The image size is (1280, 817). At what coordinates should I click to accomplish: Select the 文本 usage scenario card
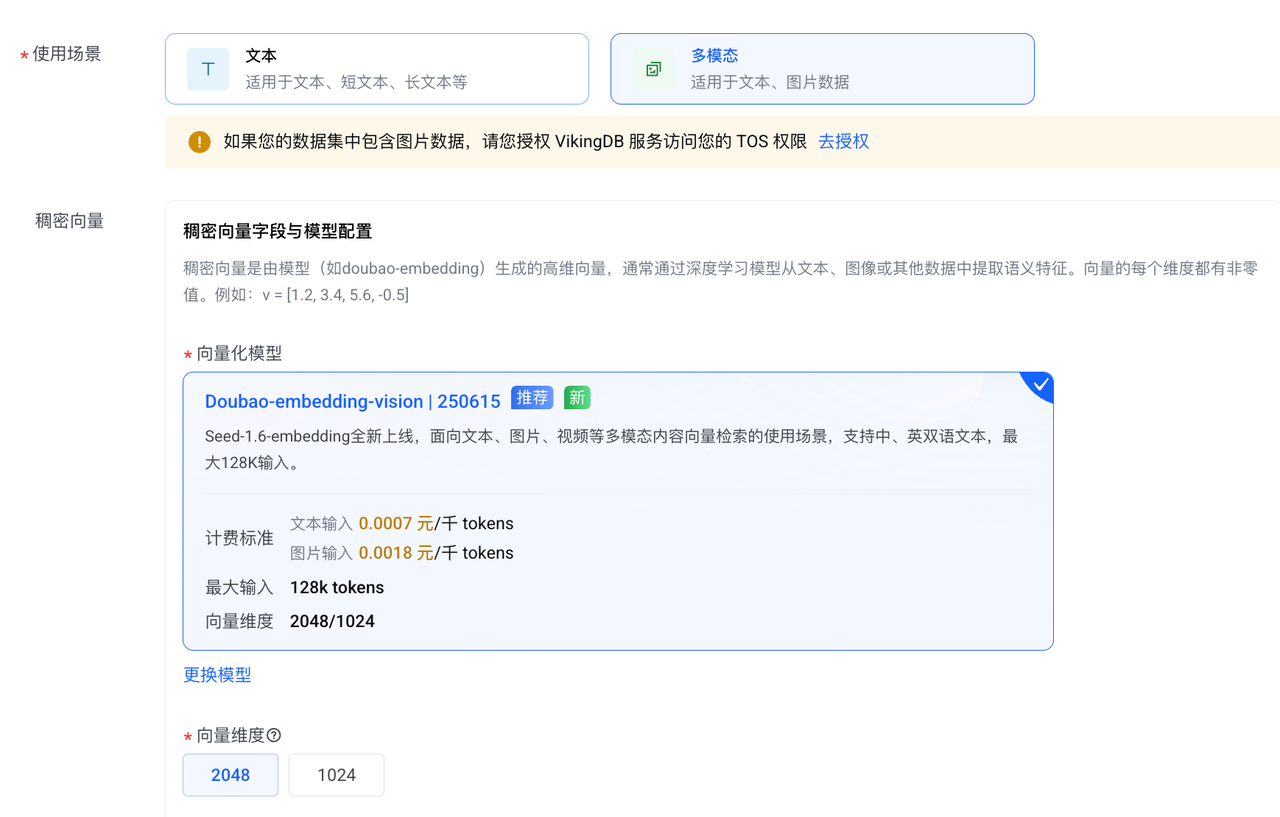point(377,69)
